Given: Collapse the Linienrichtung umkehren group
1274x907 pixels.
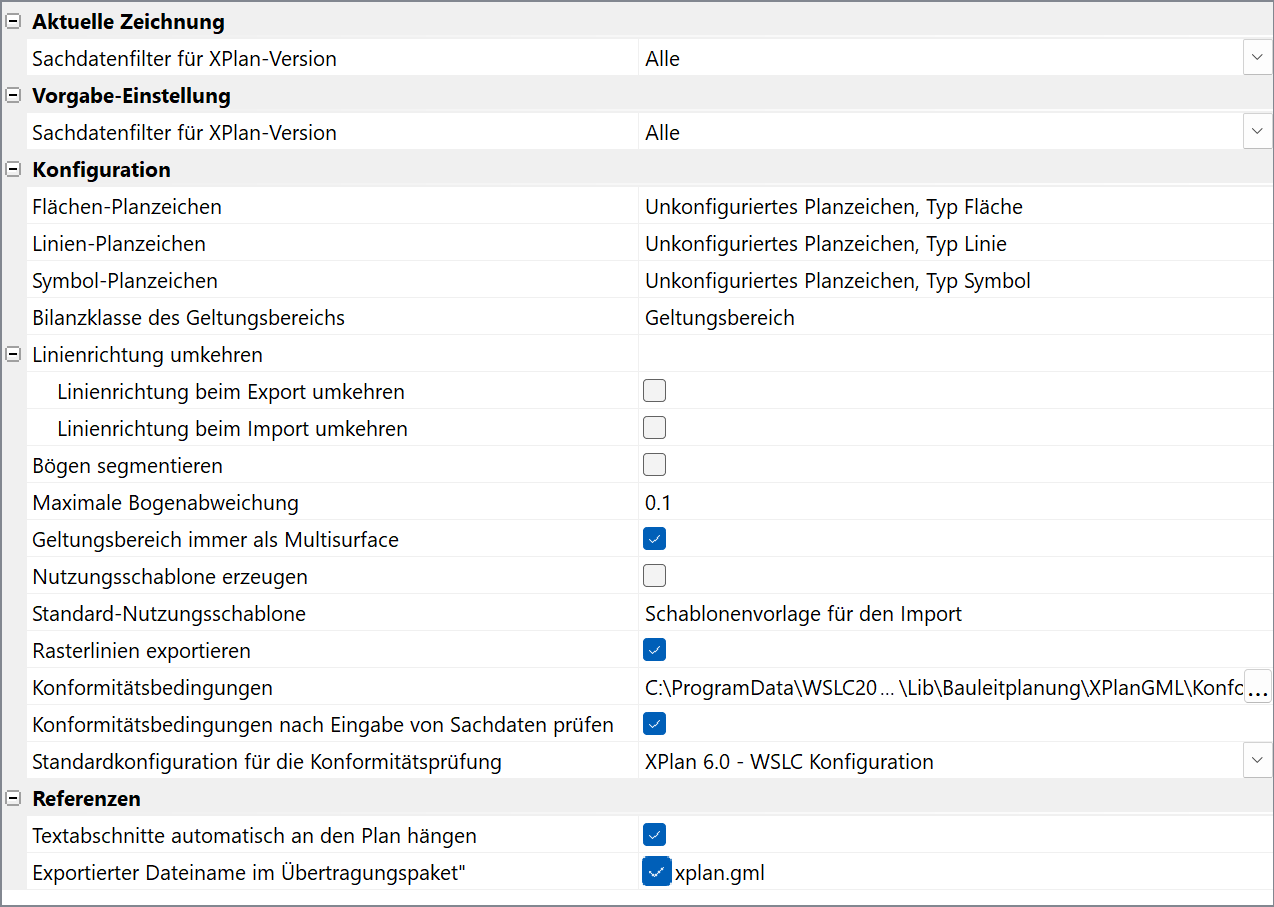Looking at the screenshot, I should pos(14,354).
